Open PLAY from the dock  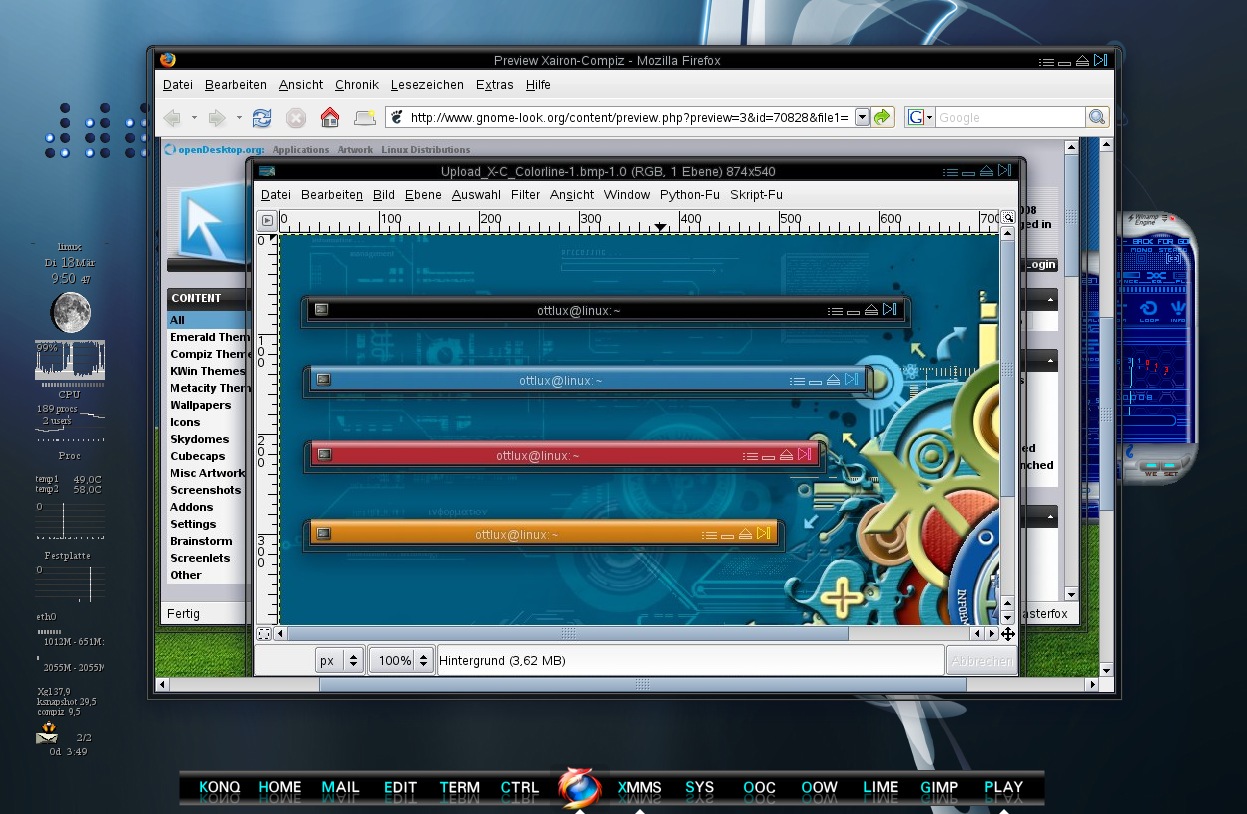tap(1003, 787)
